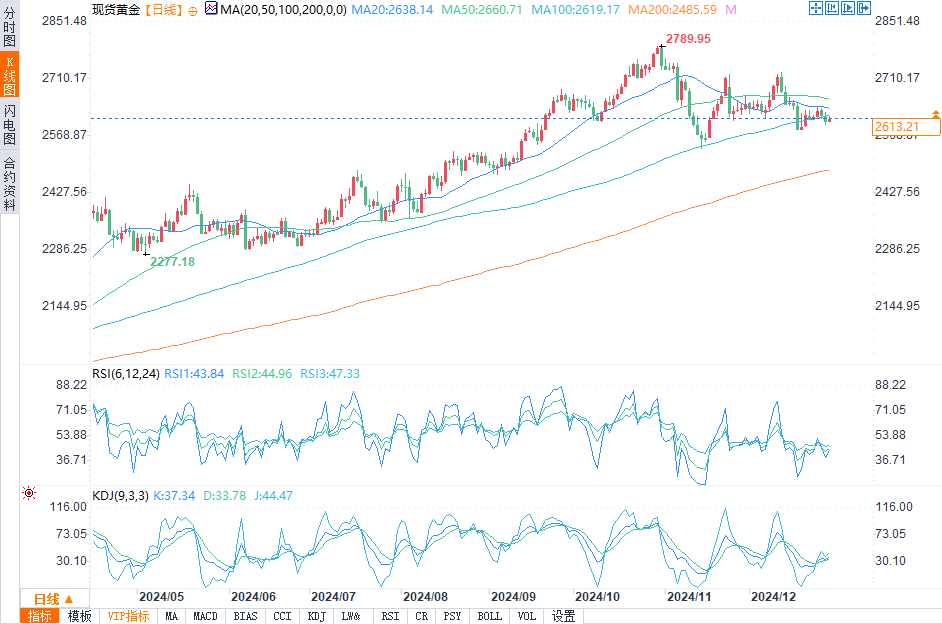The height and width of the screenshot is (624, 942).
Task: Open the 合约资料 side tab
Action: [x=10, y=183]
